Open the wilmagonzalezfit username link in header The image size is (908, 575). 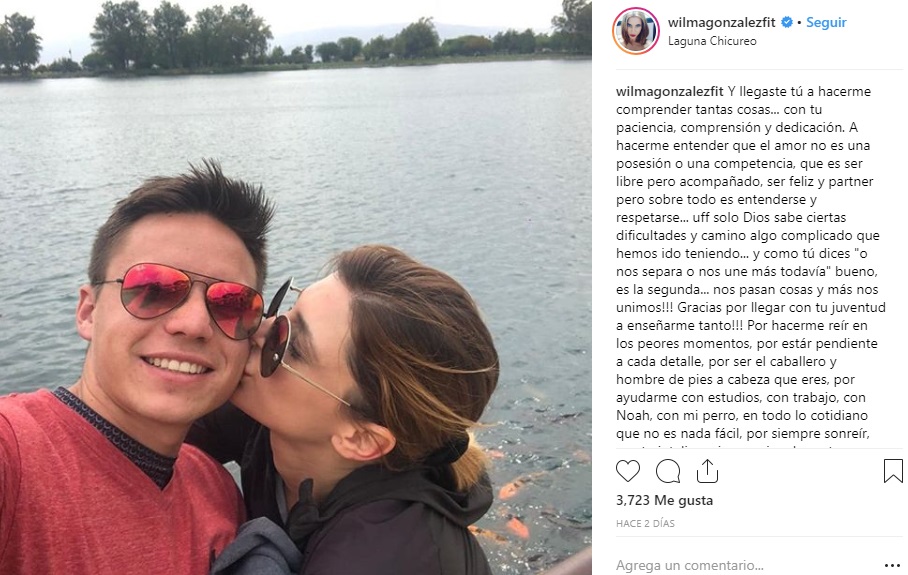click(722, 22)
